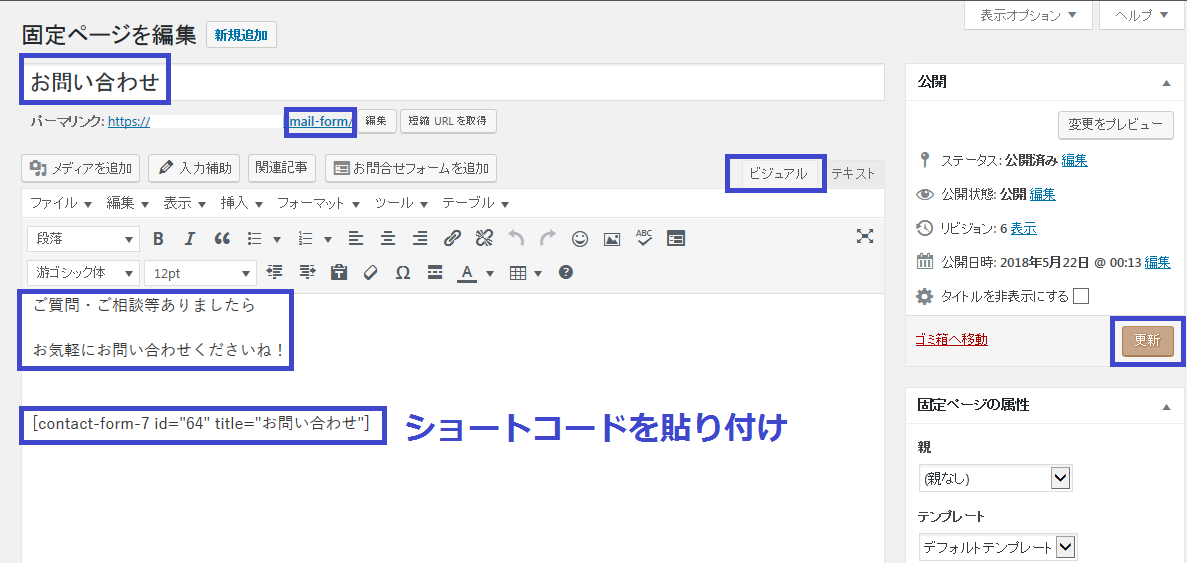Click the insert link chain icon
This screenshot has height=563, width=1187.
(x=452, y=239)
